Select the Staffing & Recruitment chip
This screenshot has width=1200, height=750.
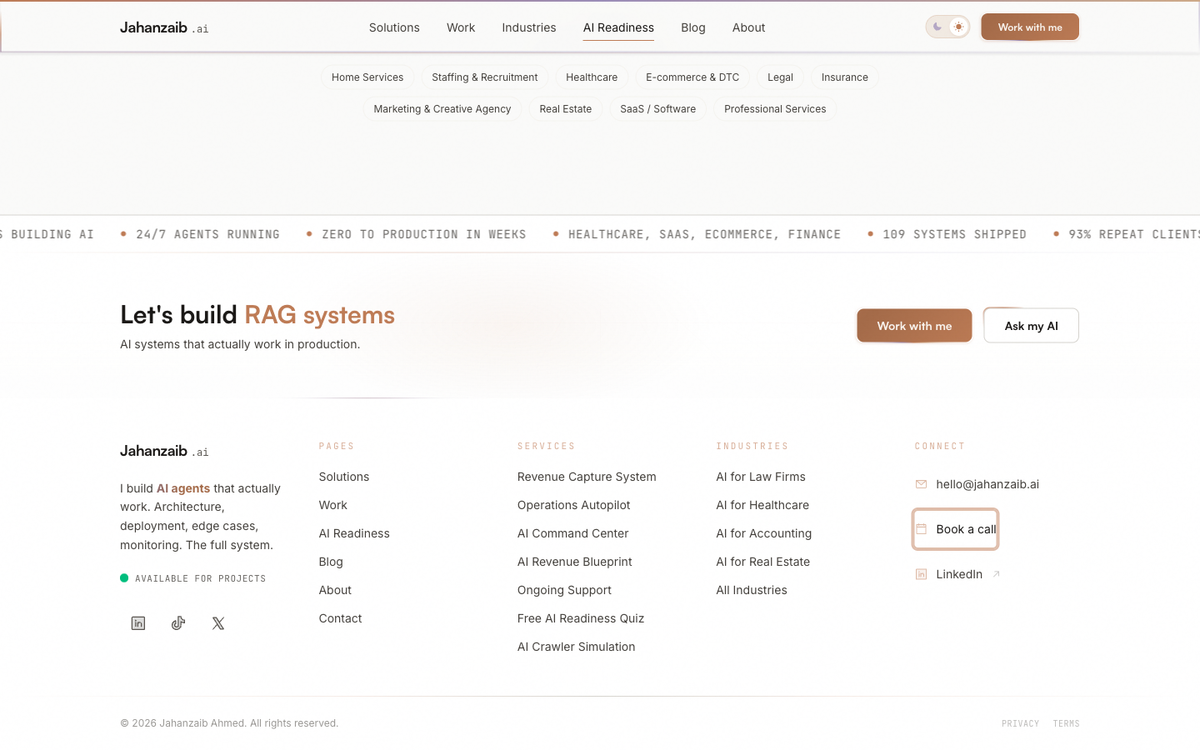click(x=485, y=77)
